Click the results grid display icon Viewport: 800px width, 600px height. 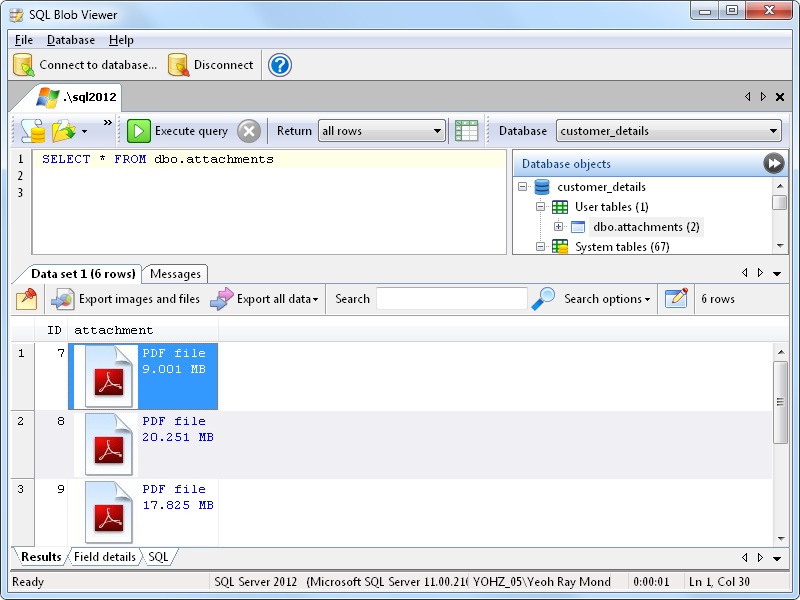pos(466,130)
